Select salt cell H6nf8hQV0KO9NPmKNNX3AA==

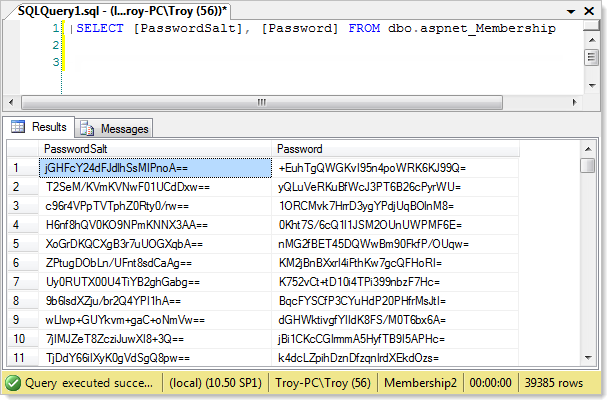pyautogui.click(x=155, y=225)
